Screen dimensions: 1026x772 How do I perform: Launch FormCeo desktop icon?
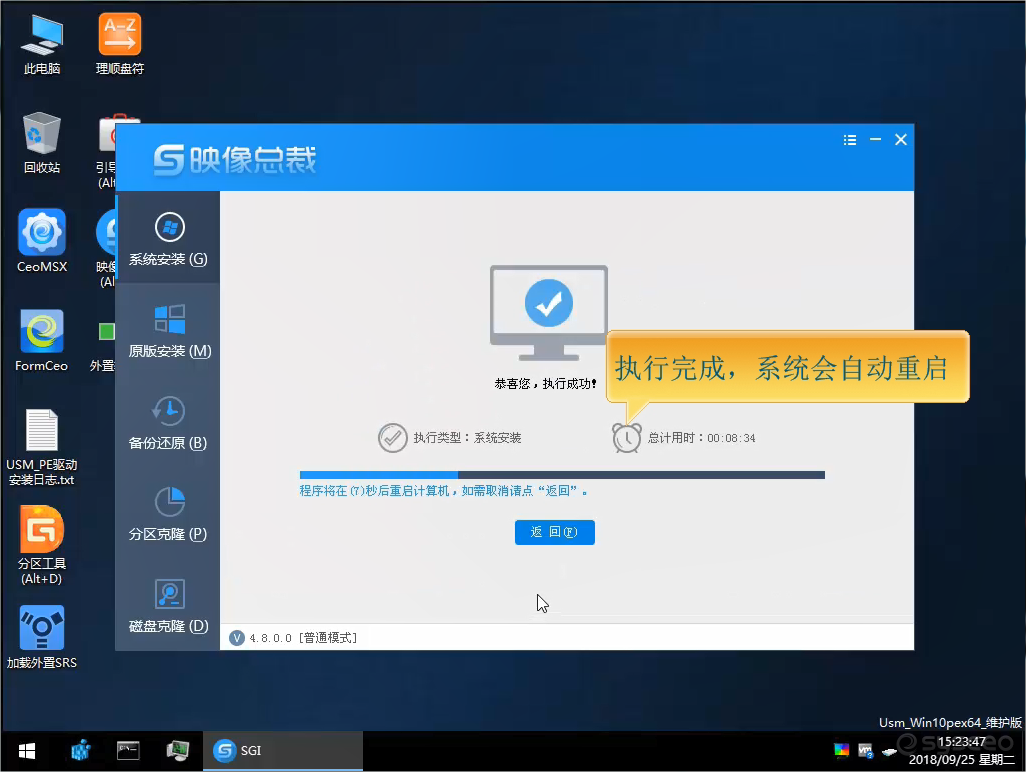(42, 341)
